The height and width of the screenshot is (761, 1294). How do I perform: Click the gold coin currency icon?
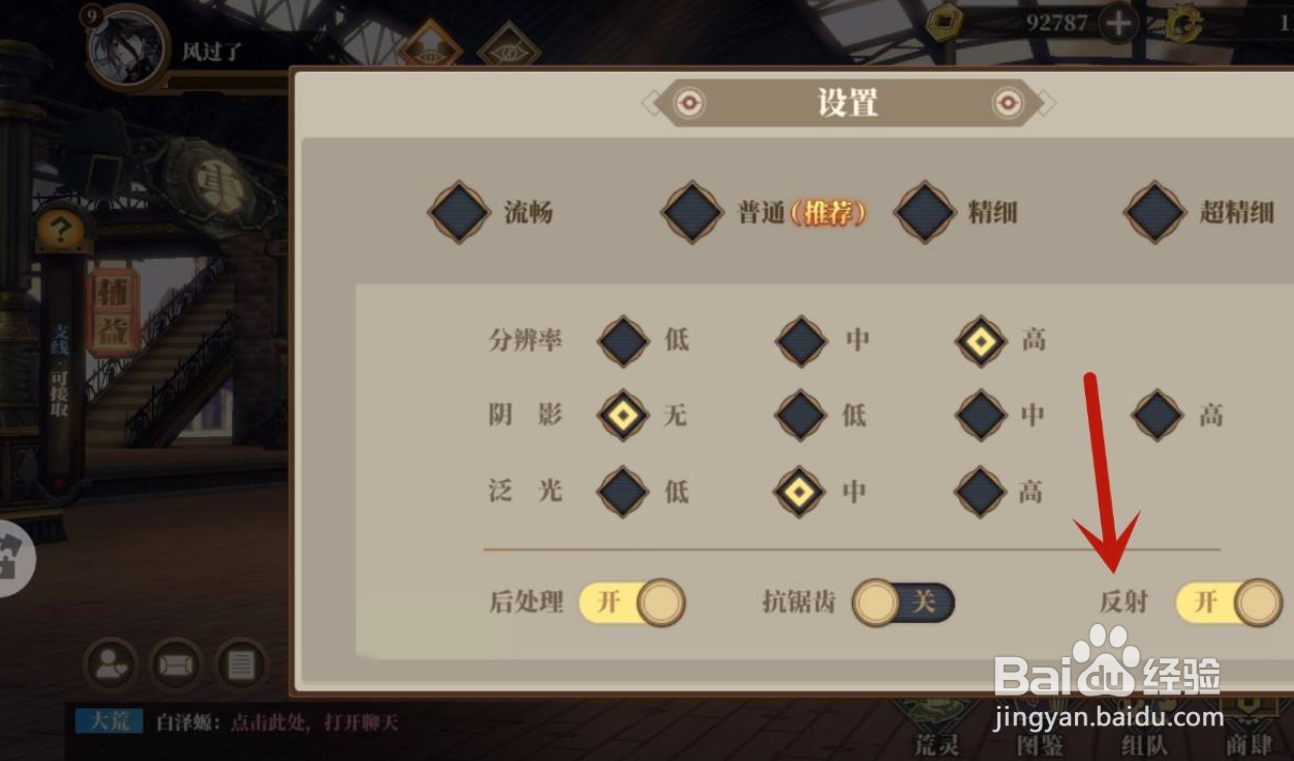pyautogui.click(x=943, y=23)
